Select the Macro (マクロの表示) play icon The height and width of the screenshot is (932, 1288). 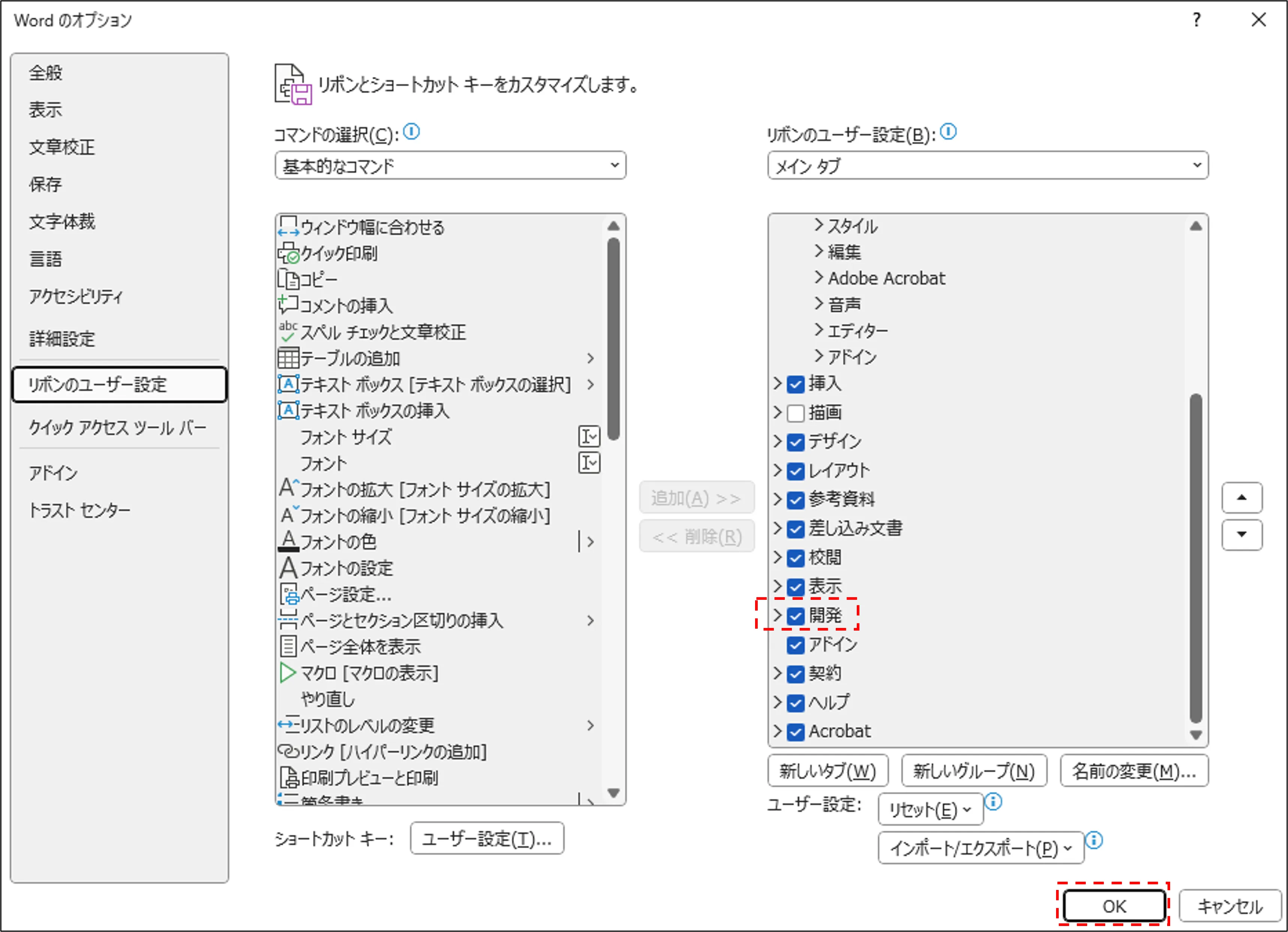(x=289, y=673)
